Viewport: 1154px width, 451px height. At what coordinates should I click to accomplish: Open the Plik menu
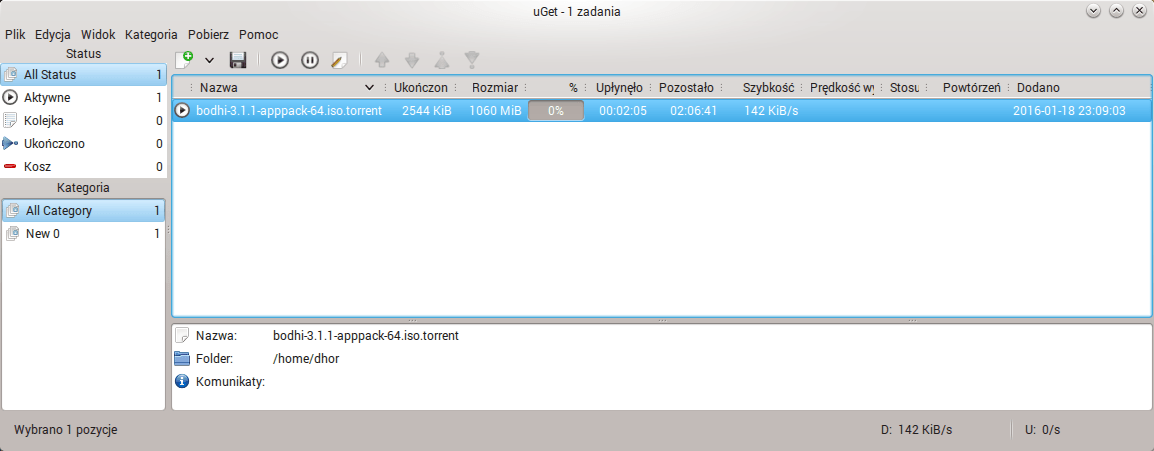[15, 35]
